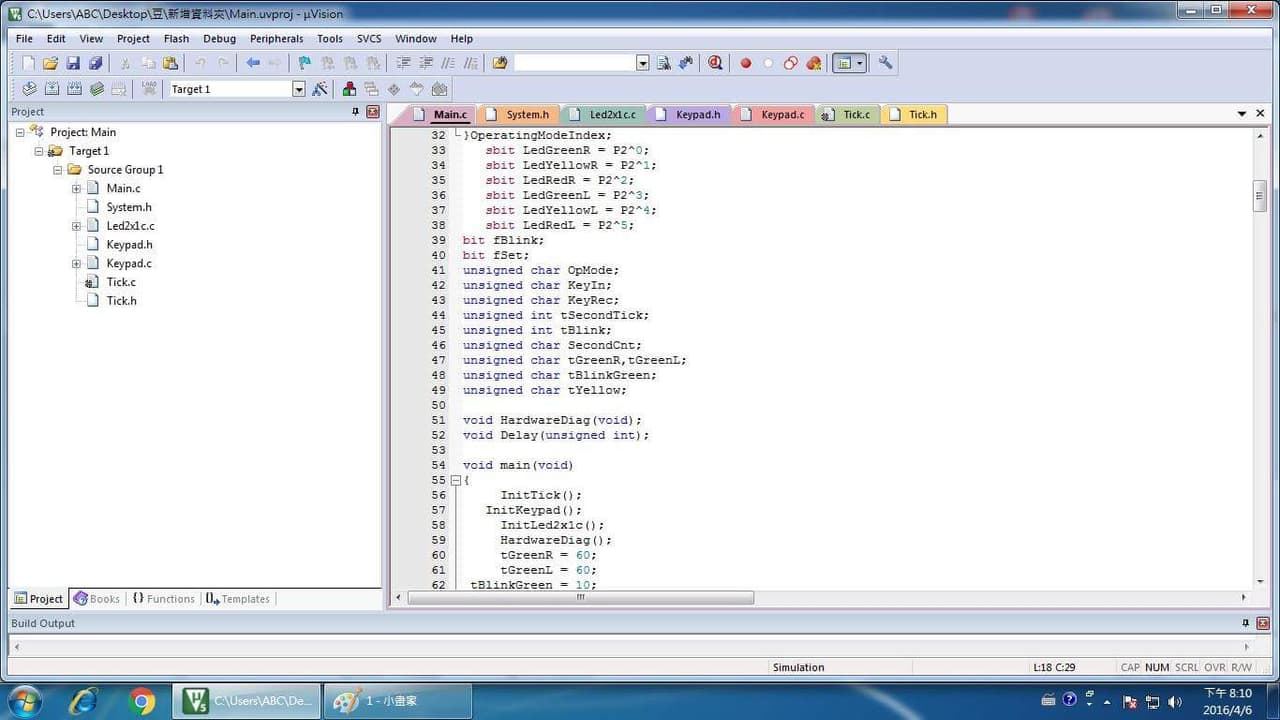
Task: Click the Start Debug Session icon
Action: click(715, 63)
